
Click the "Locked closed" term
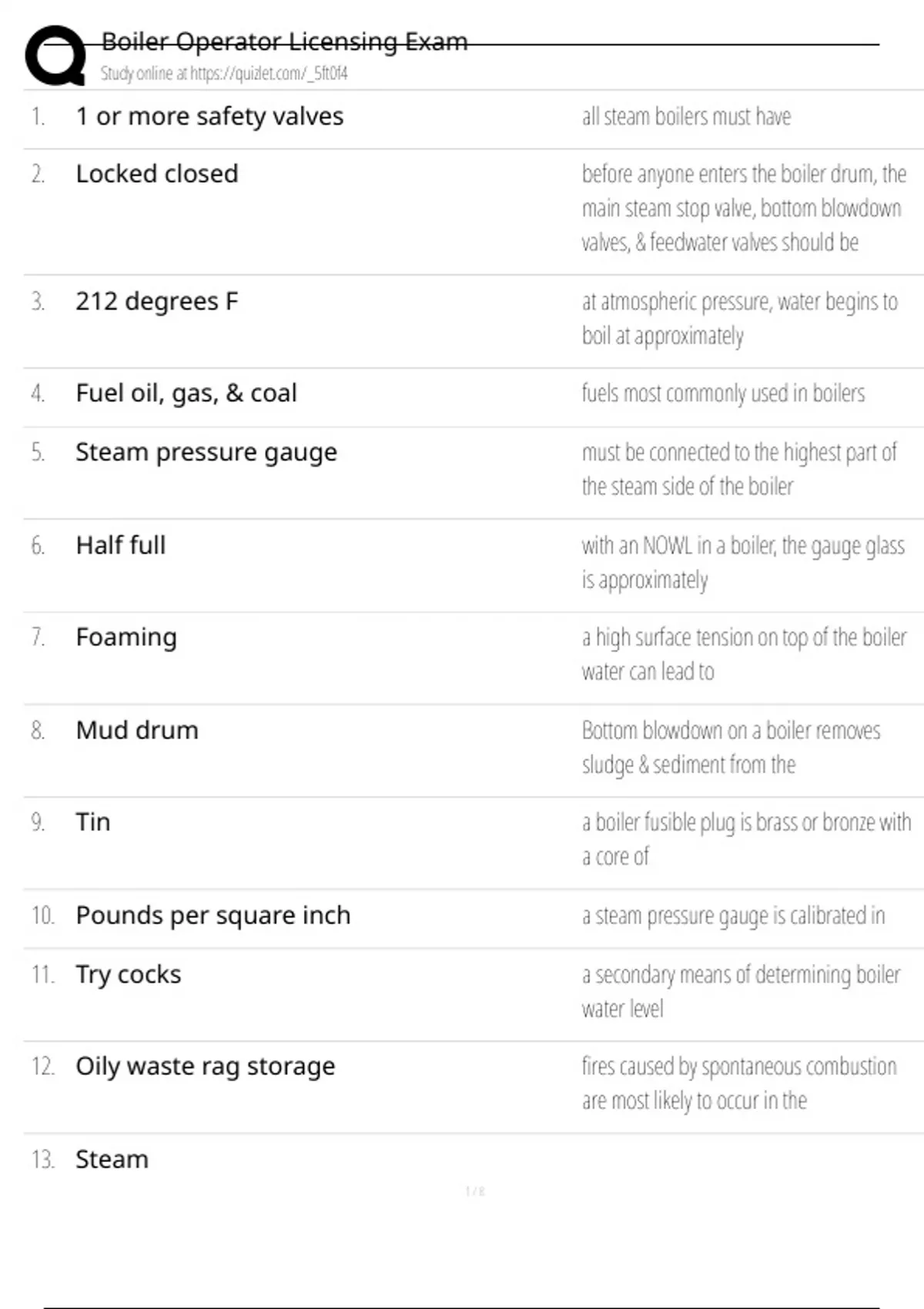click(157, 174)
